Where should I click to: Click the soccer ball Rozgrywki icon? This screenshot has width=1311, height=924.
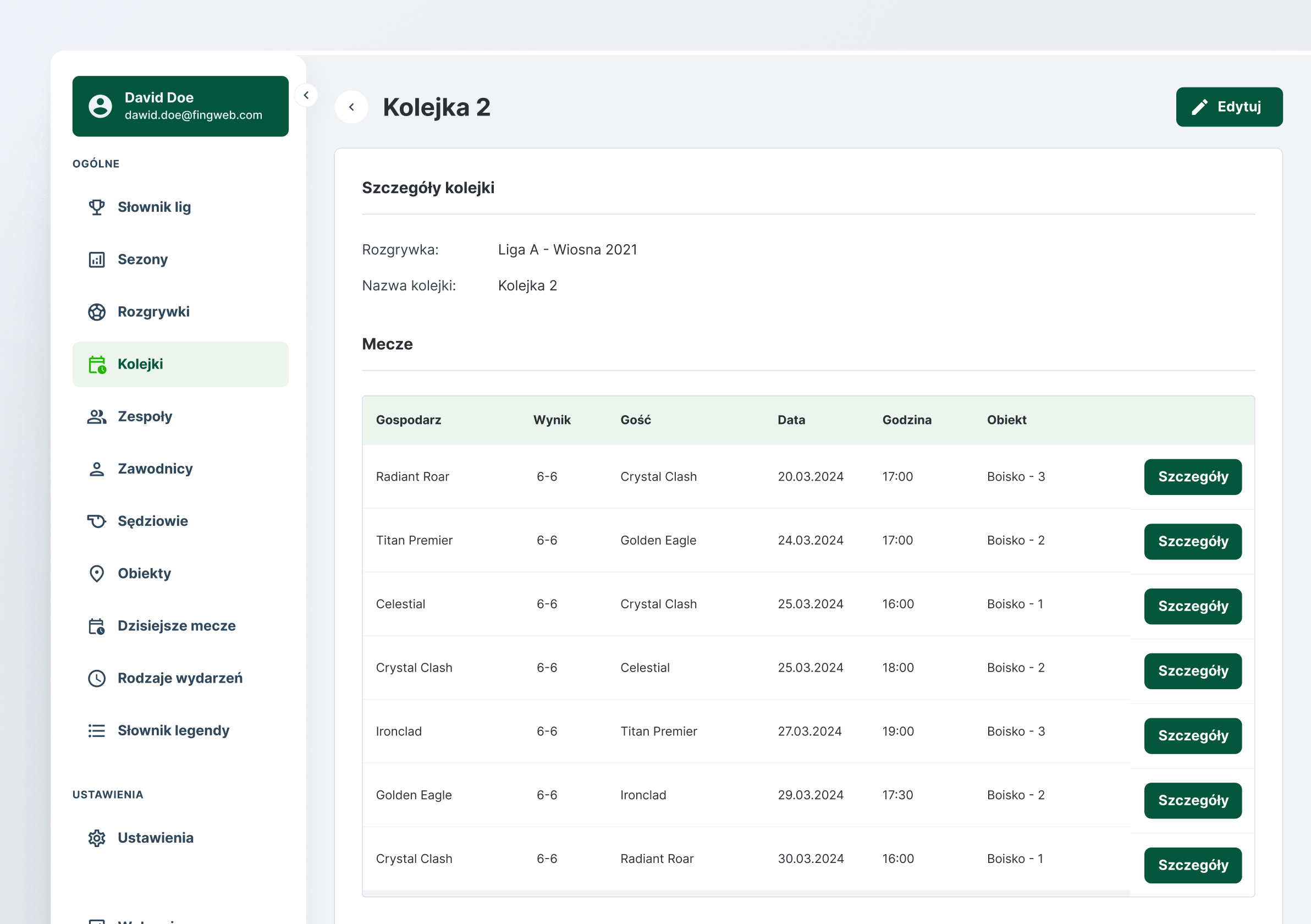[x=96, y=312]
